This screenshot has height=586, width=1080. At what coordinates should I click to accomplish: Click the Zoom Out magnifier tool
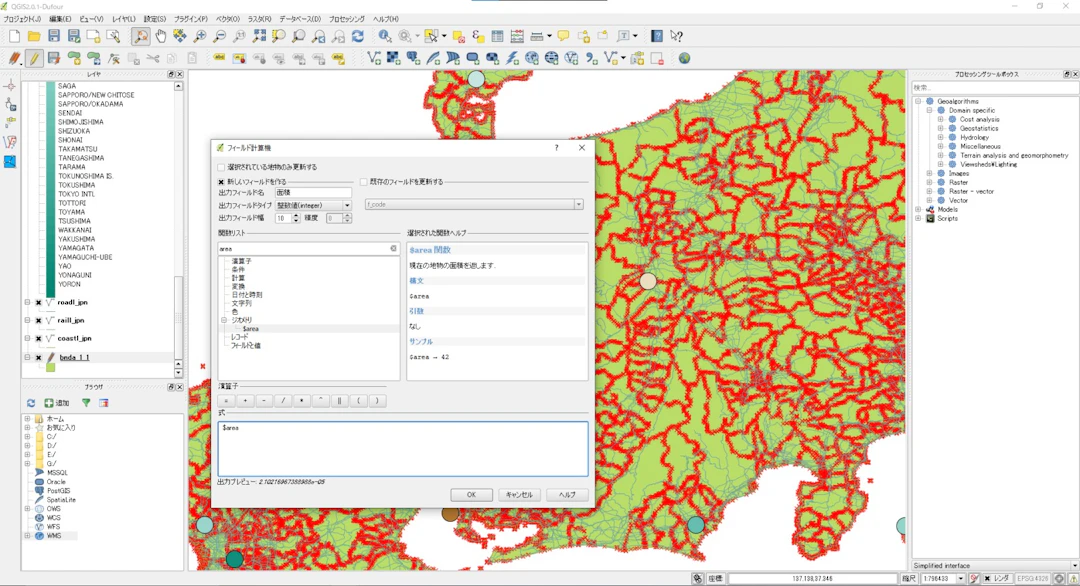pyautogui.click(x=220, y=36)
